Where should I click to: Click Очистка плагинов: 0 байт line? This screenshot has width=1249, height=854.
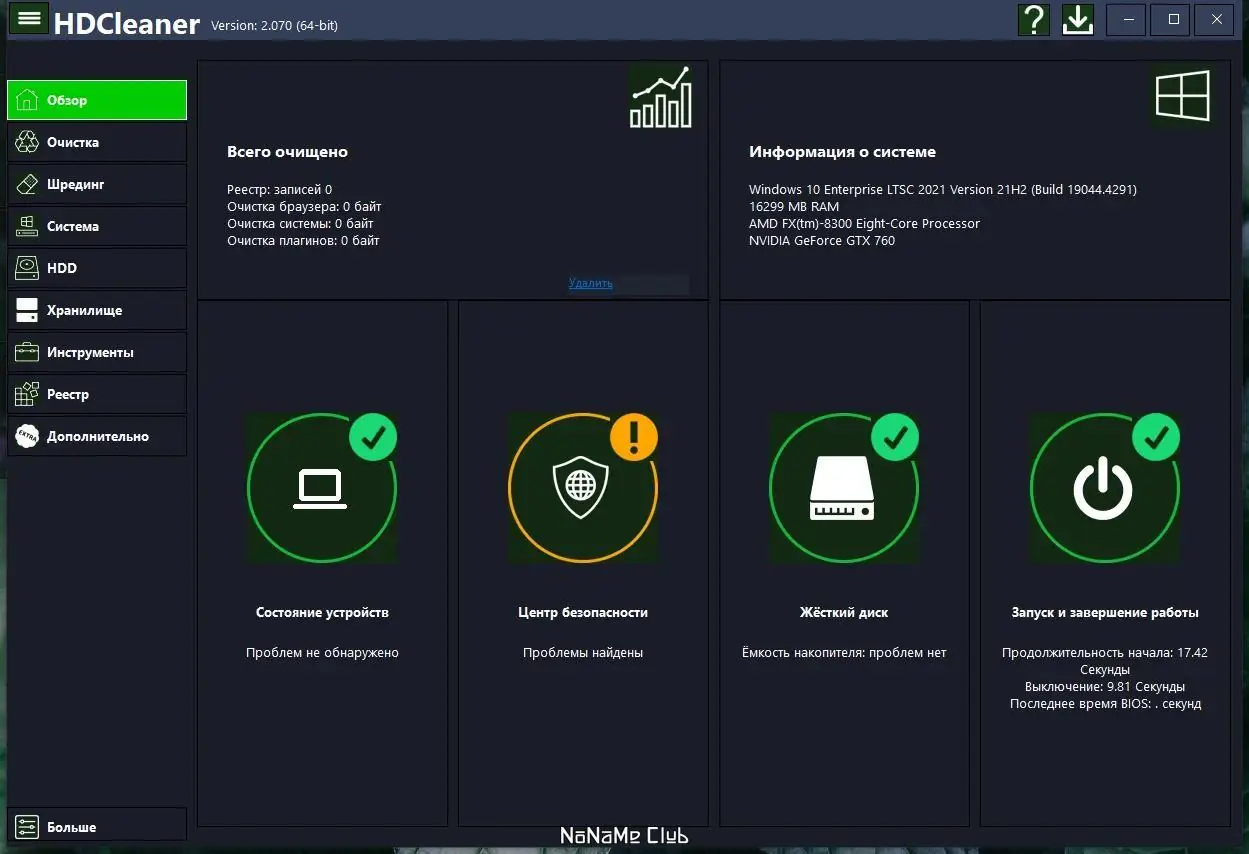click(303, 240)
